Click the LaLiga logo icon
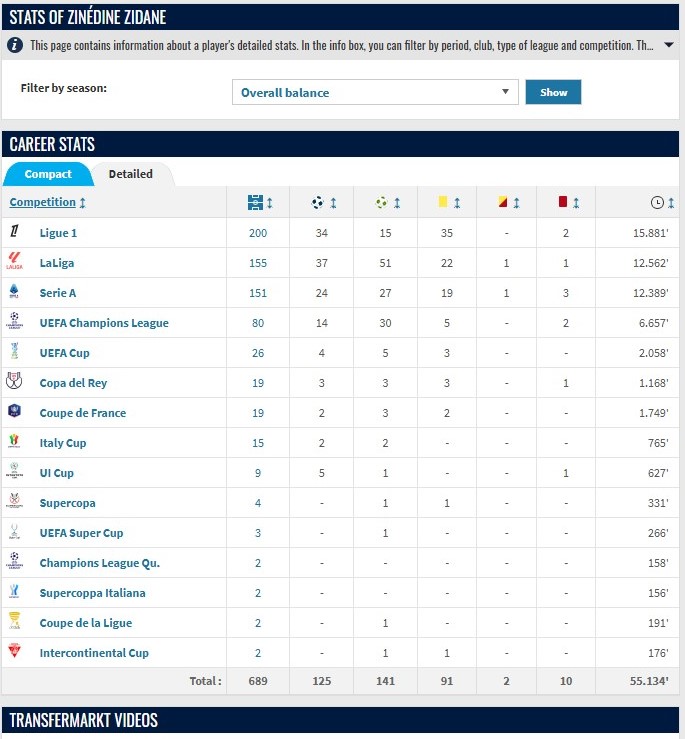This screenshot has width=685, height=739. click(14, 262)
